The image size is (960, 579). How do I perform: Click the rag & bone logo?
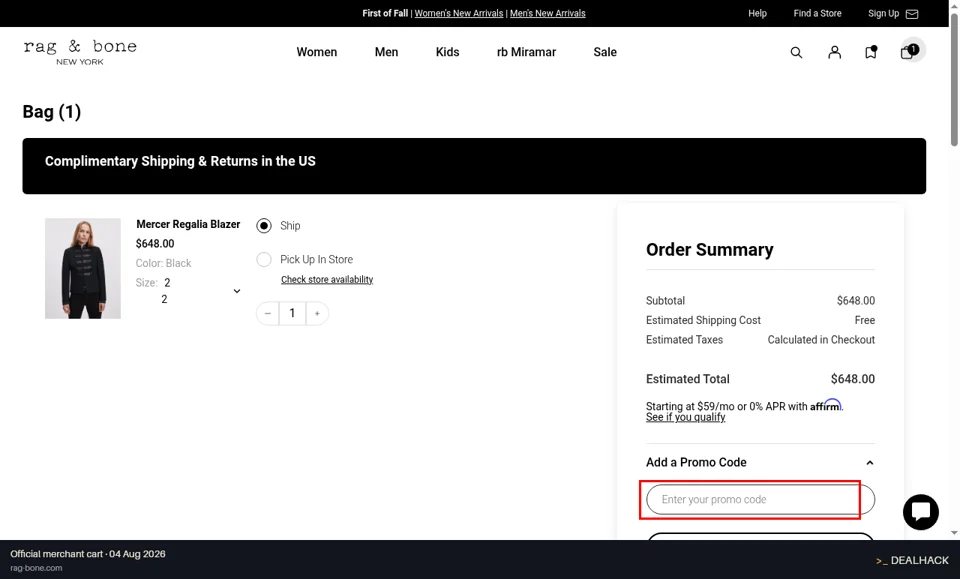pos(80,53)
